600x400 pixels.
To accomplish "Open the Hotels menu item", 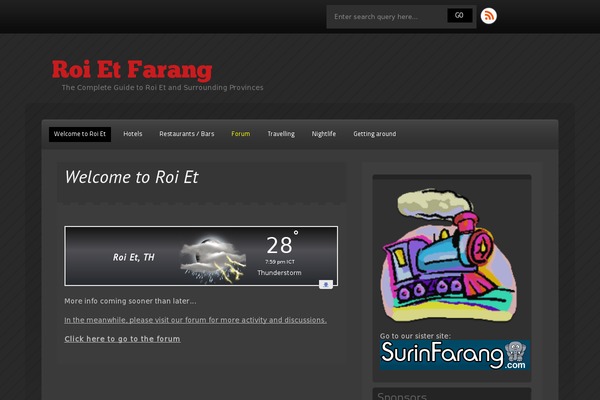I will [133, 134].
